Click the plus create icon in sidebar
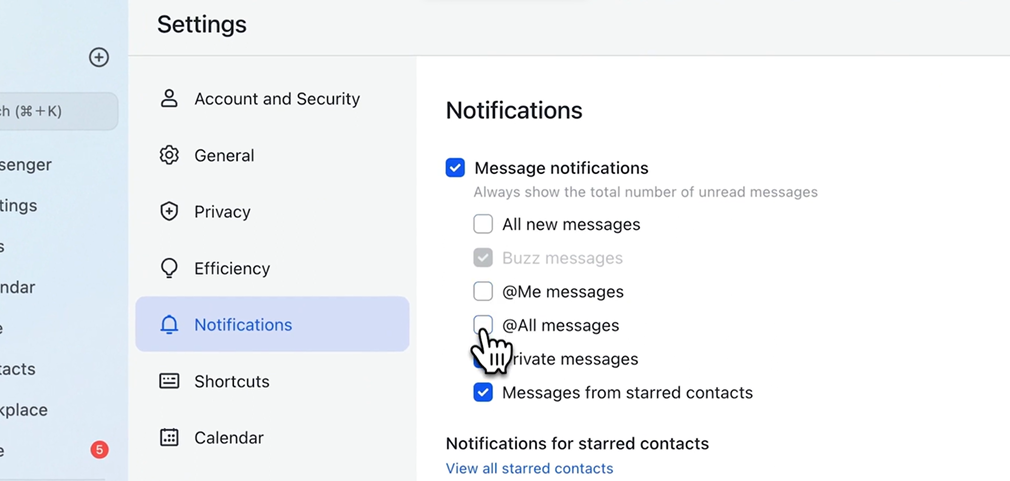Image resolution: width=1010 pixels, height=481 pixels. coord(99,57)
